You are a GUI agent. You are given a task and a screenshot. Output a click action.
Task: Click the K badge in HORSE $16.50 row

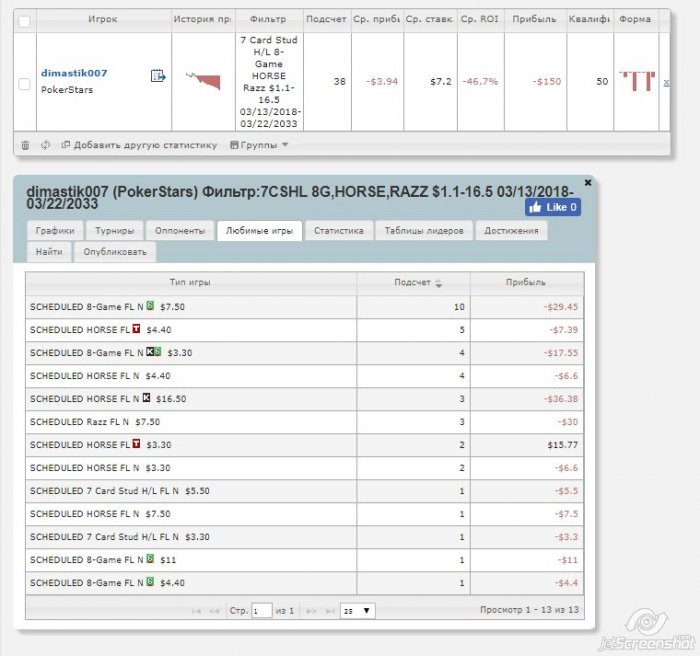pyautogui.click(x=146, y=397)
